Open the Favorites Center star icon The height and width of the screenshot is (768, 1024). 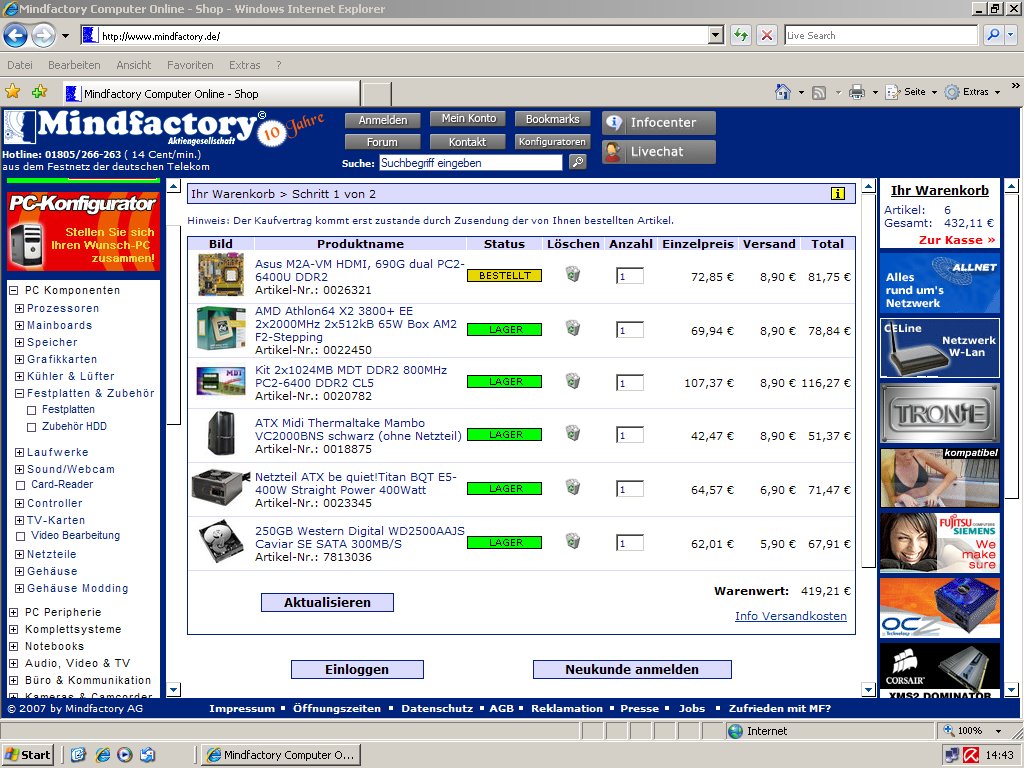[x=12, y=92]
